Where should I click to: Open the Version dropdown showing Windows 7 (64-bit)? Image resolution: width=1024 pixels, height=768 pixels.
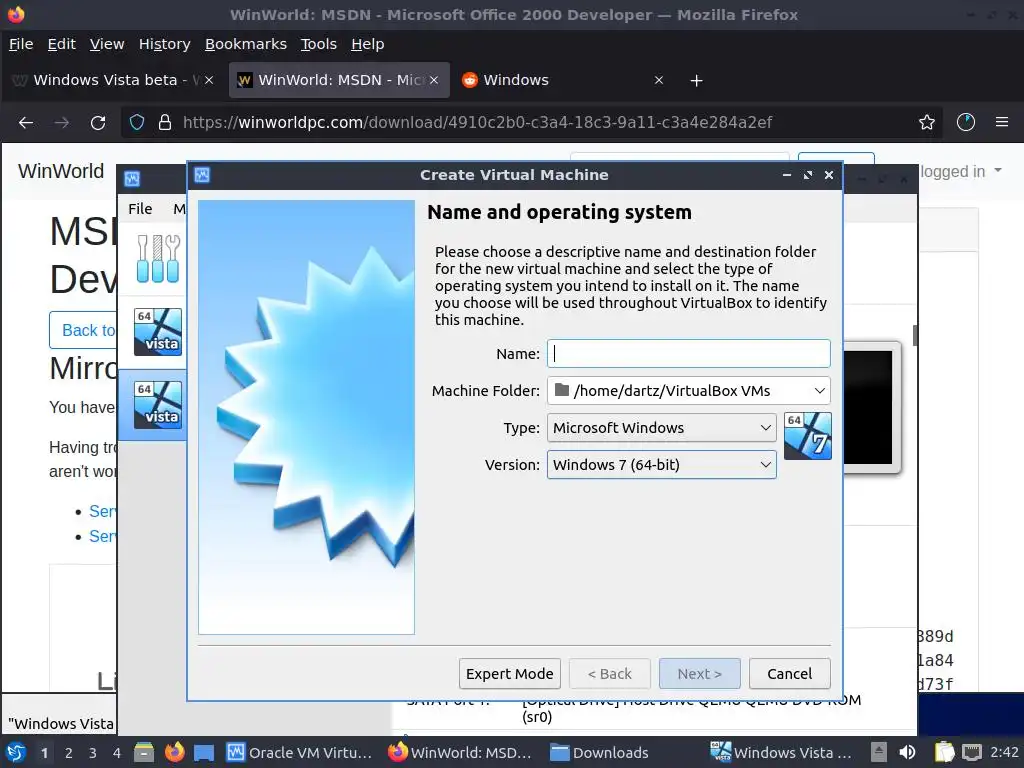(662, 465)
